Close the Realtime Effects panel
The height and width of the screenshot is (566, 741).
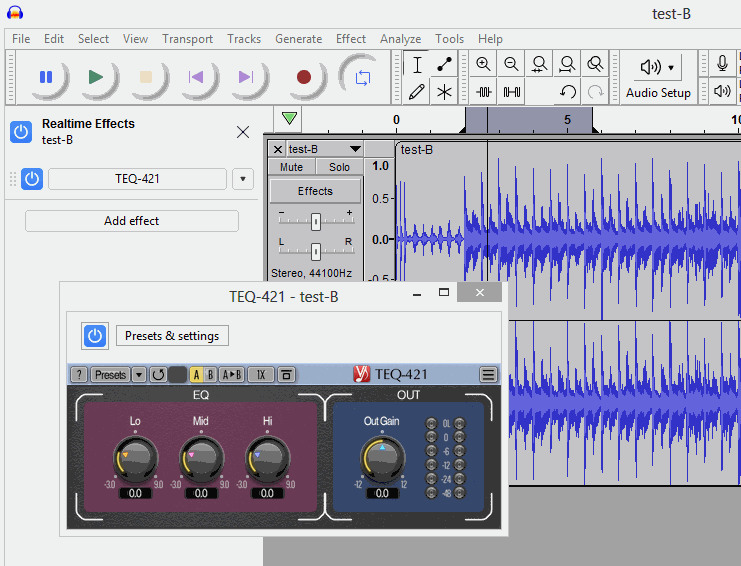243,132
